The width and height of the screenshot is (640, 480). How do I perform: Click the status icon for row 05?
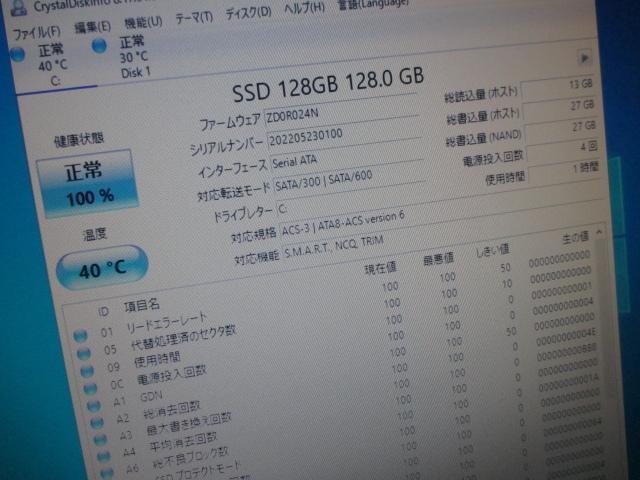point(84,353)
